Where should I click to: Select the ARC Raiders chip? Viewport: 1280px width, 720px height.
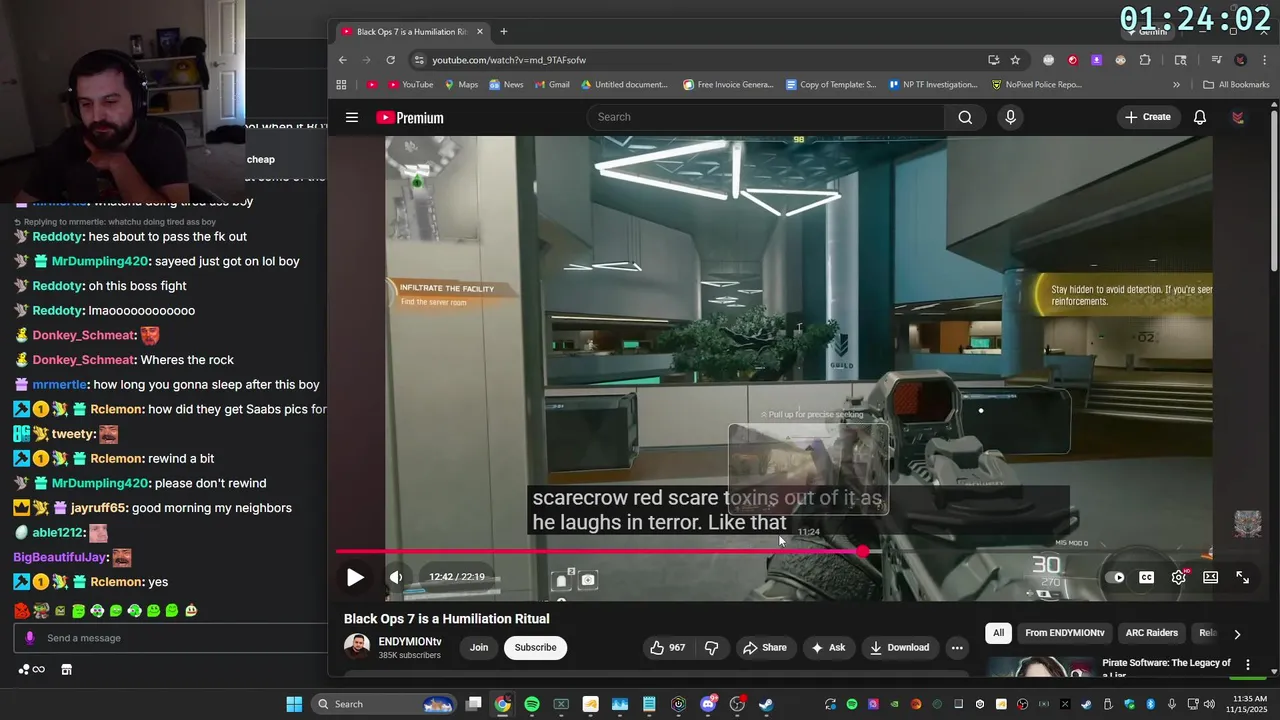click(1152, 632)
